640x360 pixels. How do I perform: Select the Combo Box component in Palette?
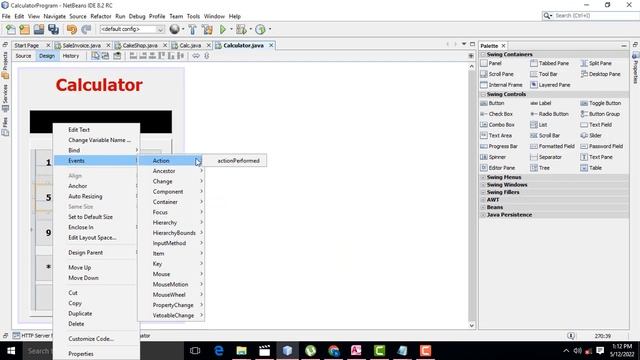(498, 125)
